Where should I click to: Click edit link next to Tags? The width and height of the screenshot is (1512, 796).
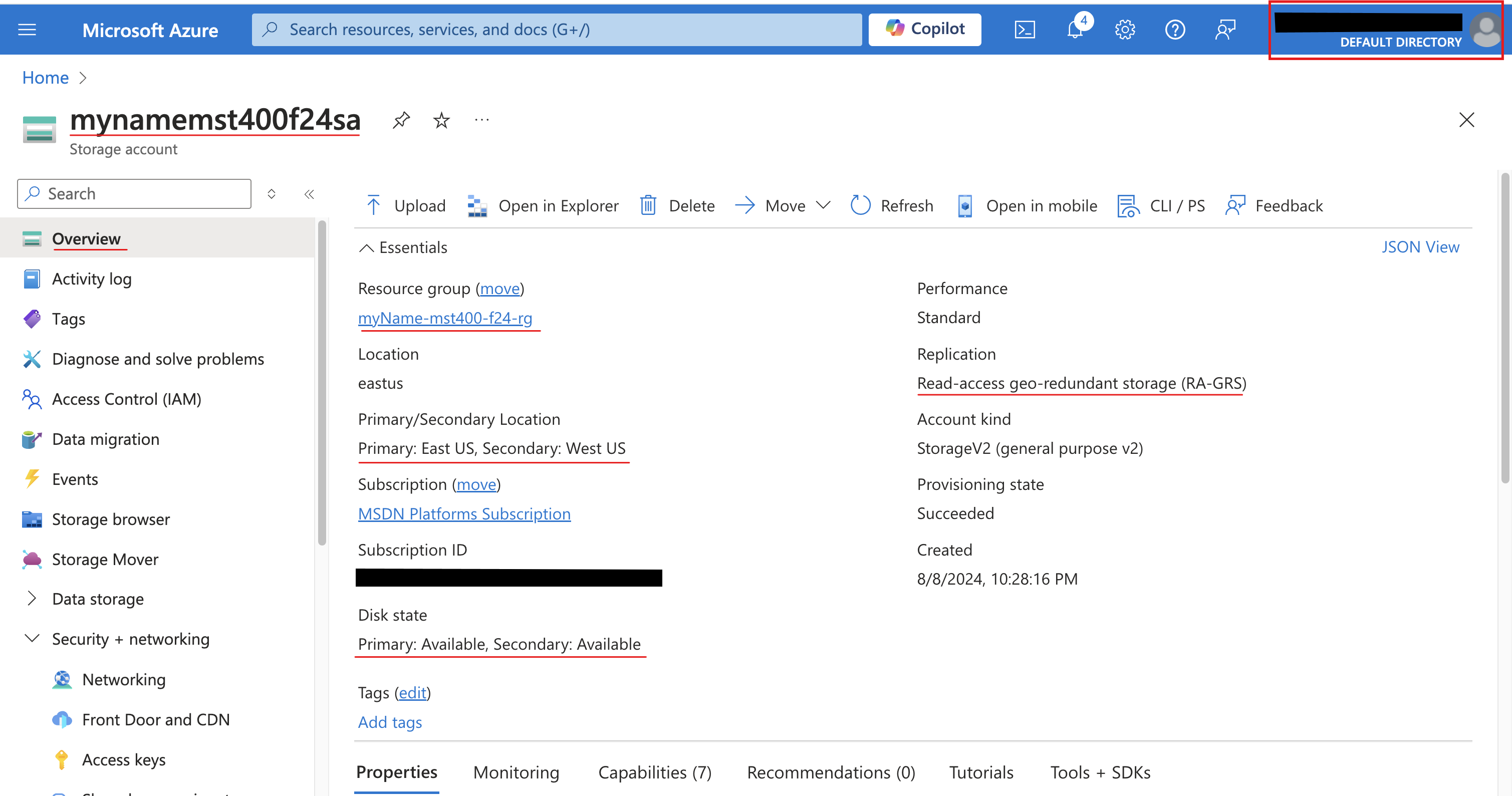point(413,693)
